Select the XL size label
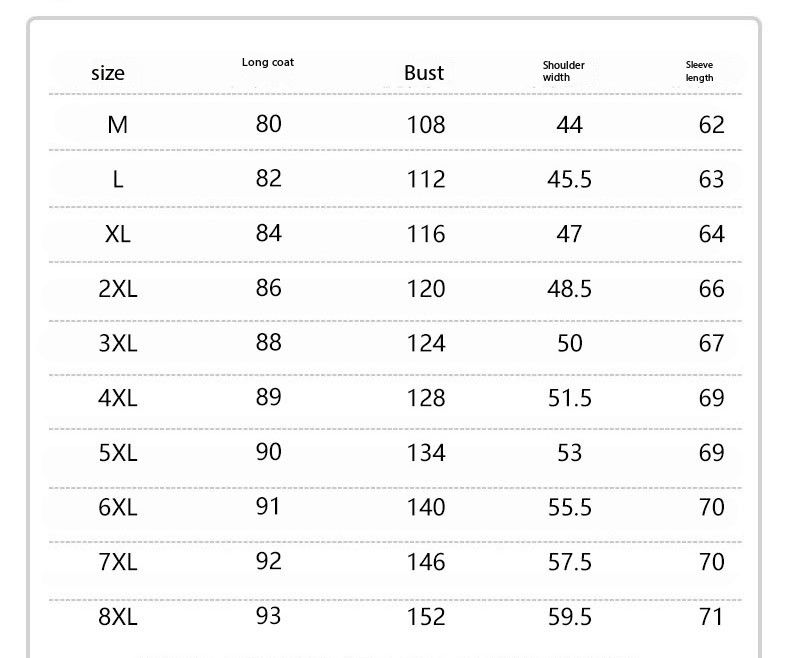This screenshot has height=658, width=790. (118, 234)
